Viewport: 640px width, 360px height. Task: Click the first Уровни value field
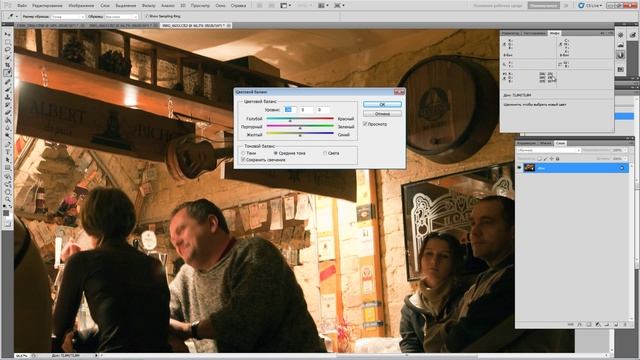pyautogui.click(x=289, y=110)
